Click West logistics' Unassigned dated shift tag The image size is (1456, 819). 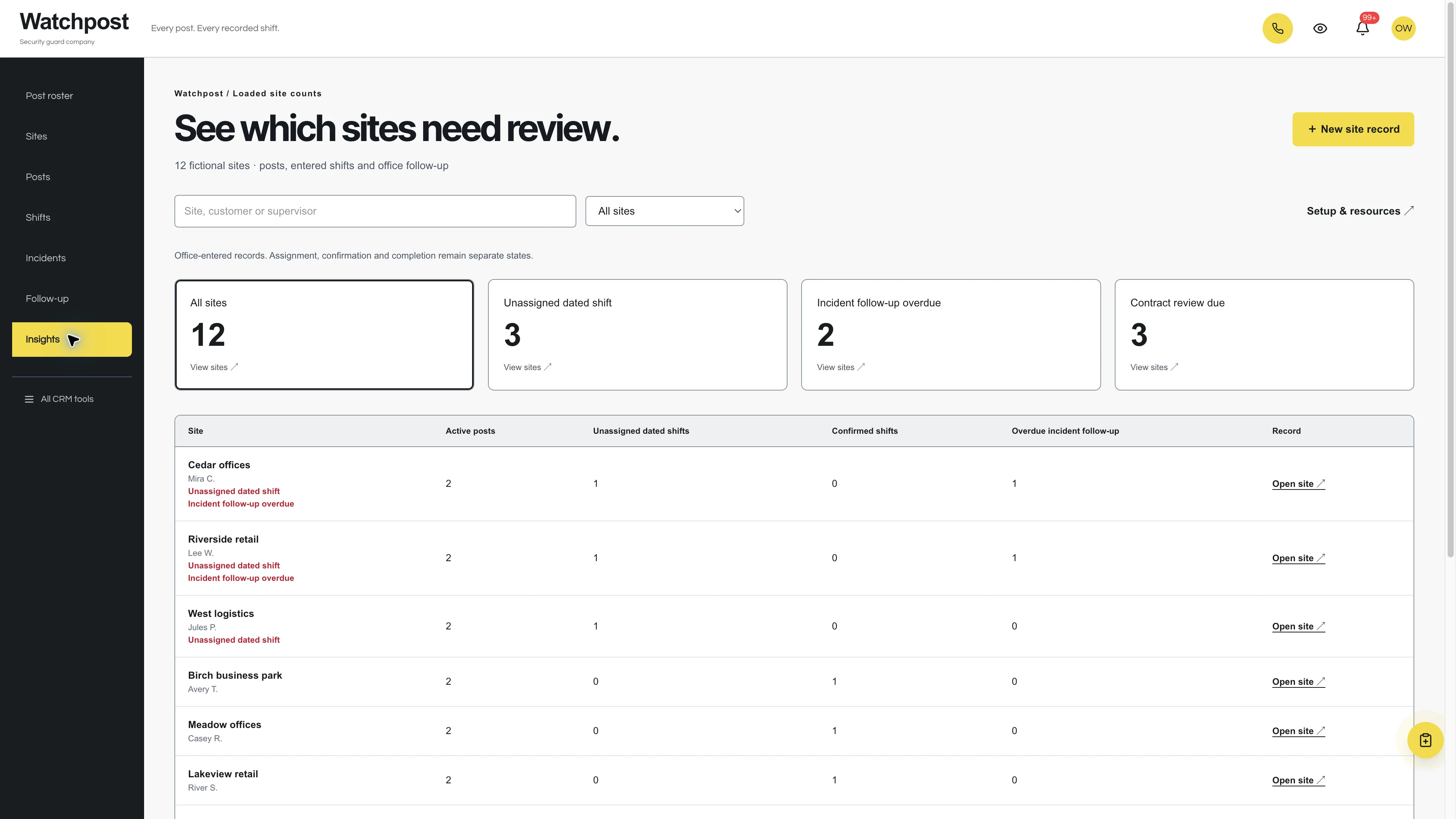[234, 640]
